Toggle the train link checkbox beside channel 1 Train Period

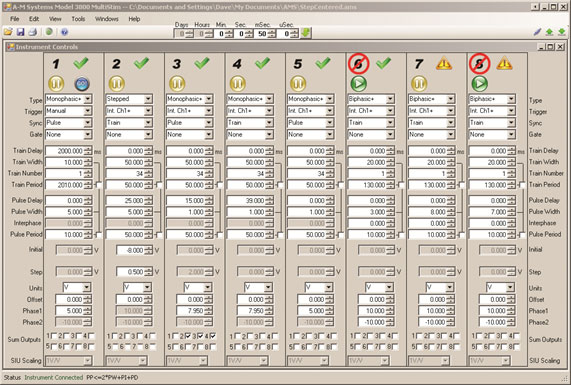(99, 185)
